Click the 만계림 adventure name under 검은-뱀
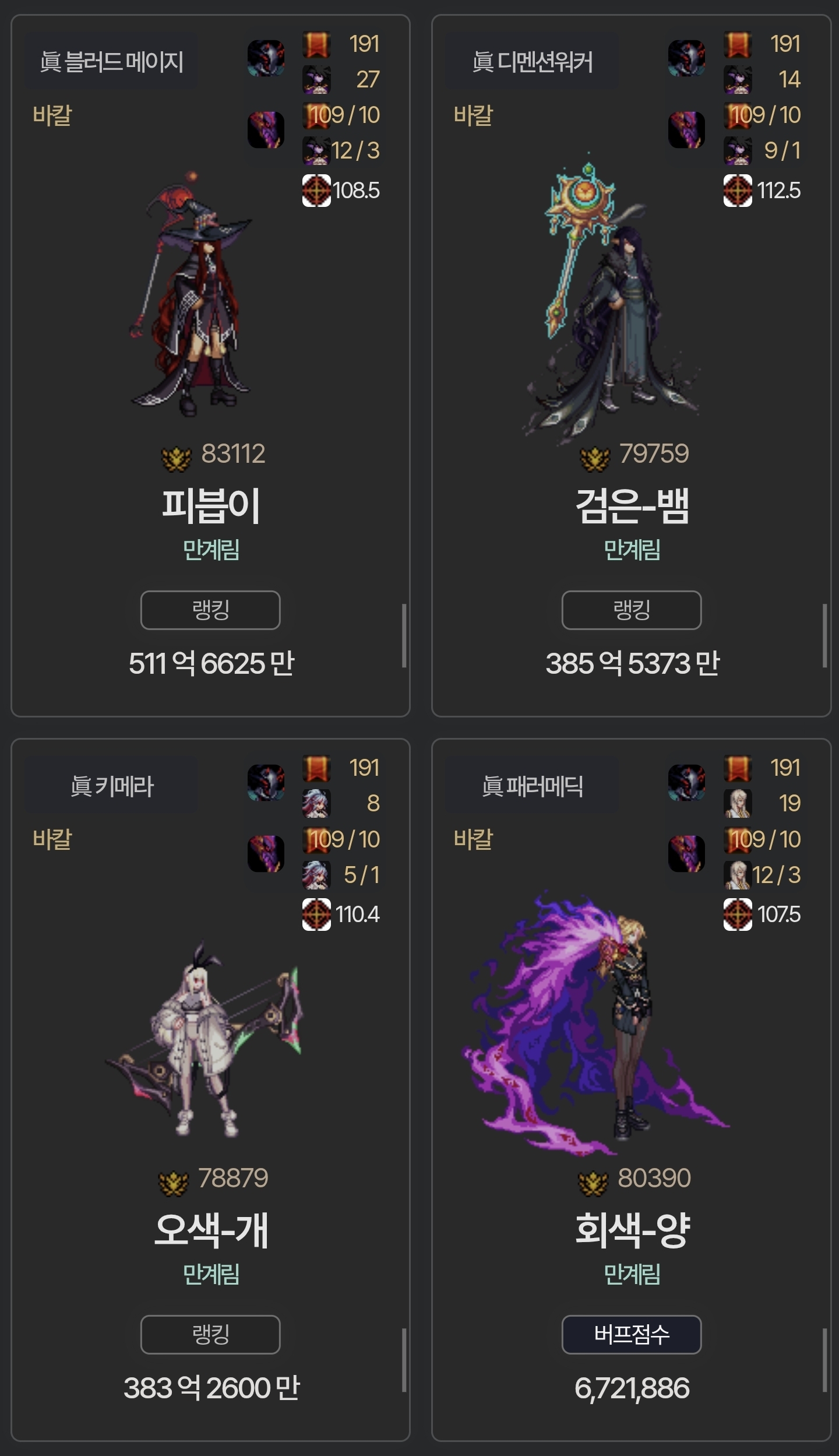839x1456 pixels. (x=632, y=550)
